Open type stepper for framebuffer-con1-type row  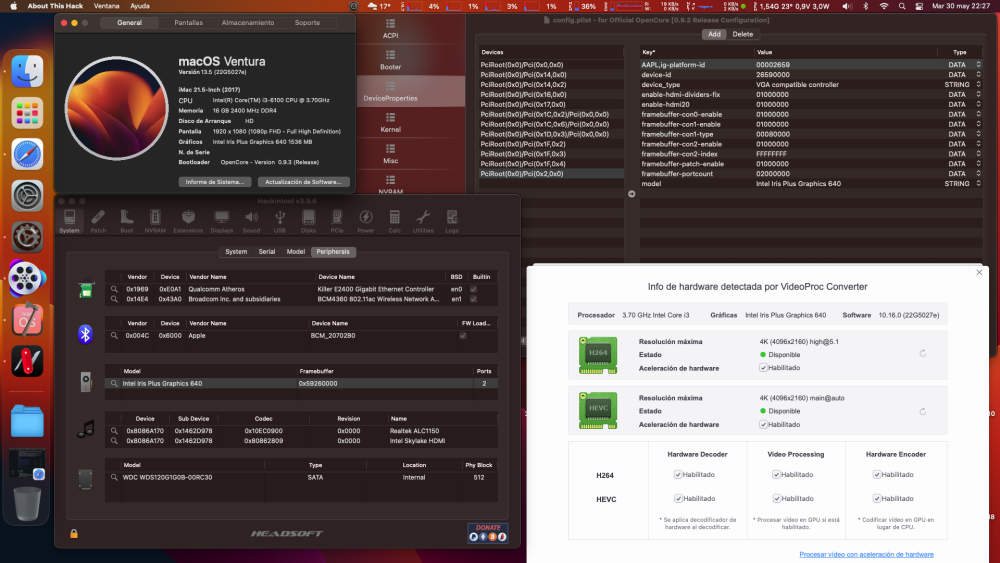click(x=978, y=134)
